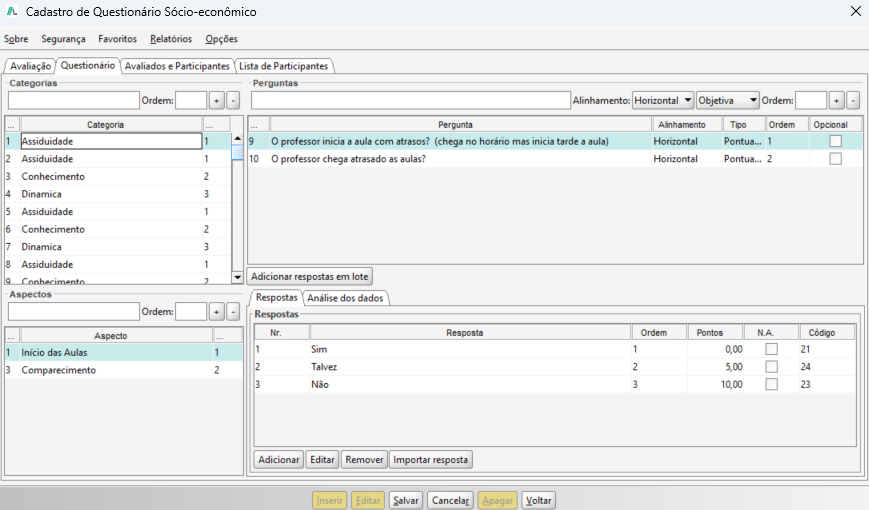Select category row 3 Conhecimento

coord(117,176)
